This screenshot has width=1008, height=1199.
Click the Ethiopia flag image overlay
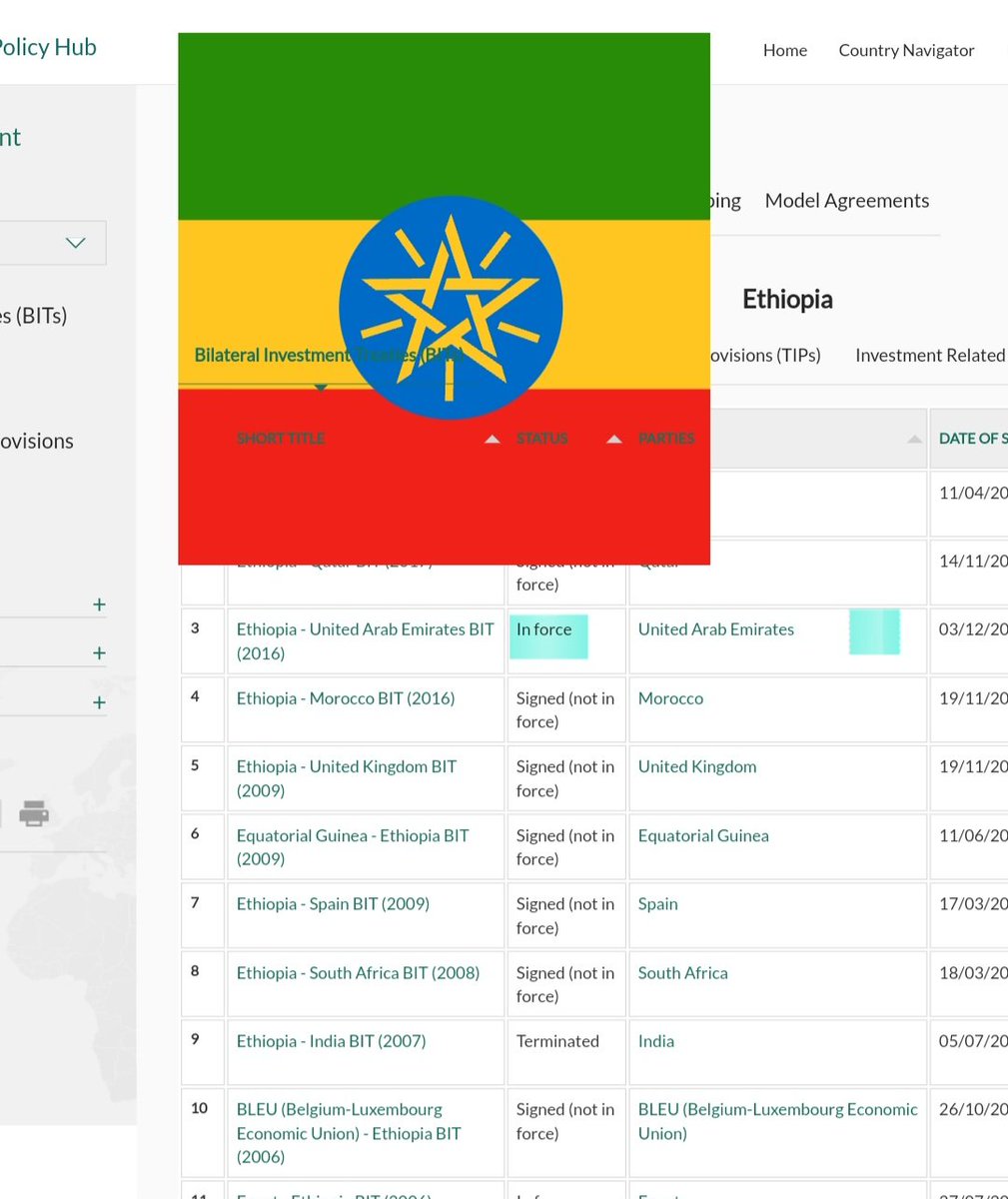click(x=444, y=299)
